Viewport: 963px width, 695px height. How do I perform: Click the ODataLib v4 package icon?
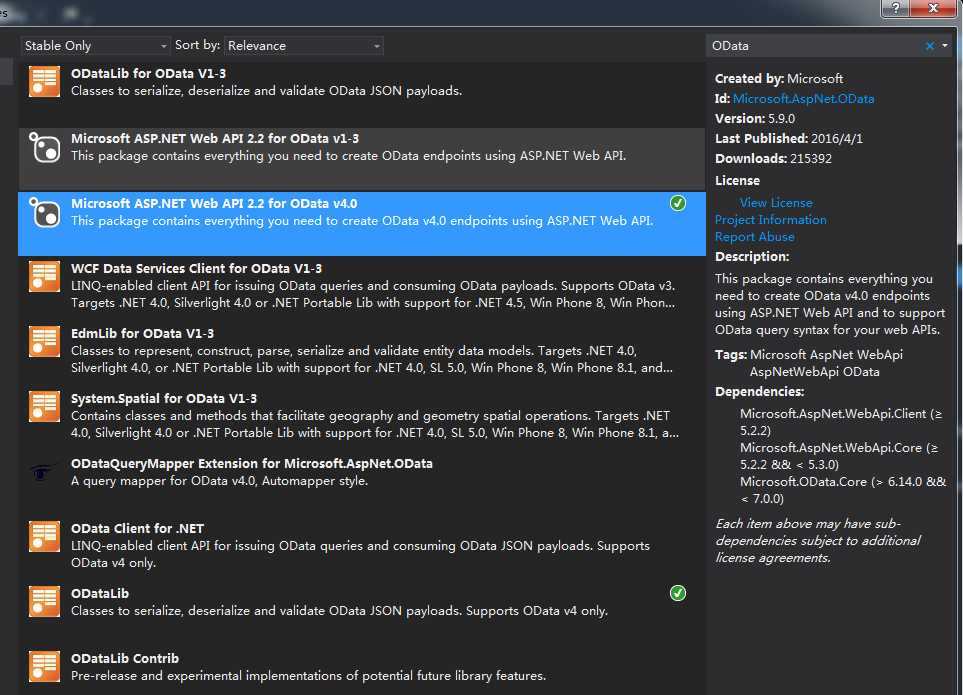pyautogui.click(x=44, y=602)
